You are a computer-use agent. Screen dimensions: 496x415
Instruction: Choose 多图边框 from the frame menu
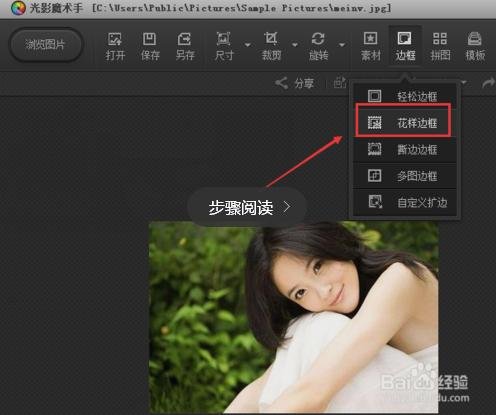(405, 176)
